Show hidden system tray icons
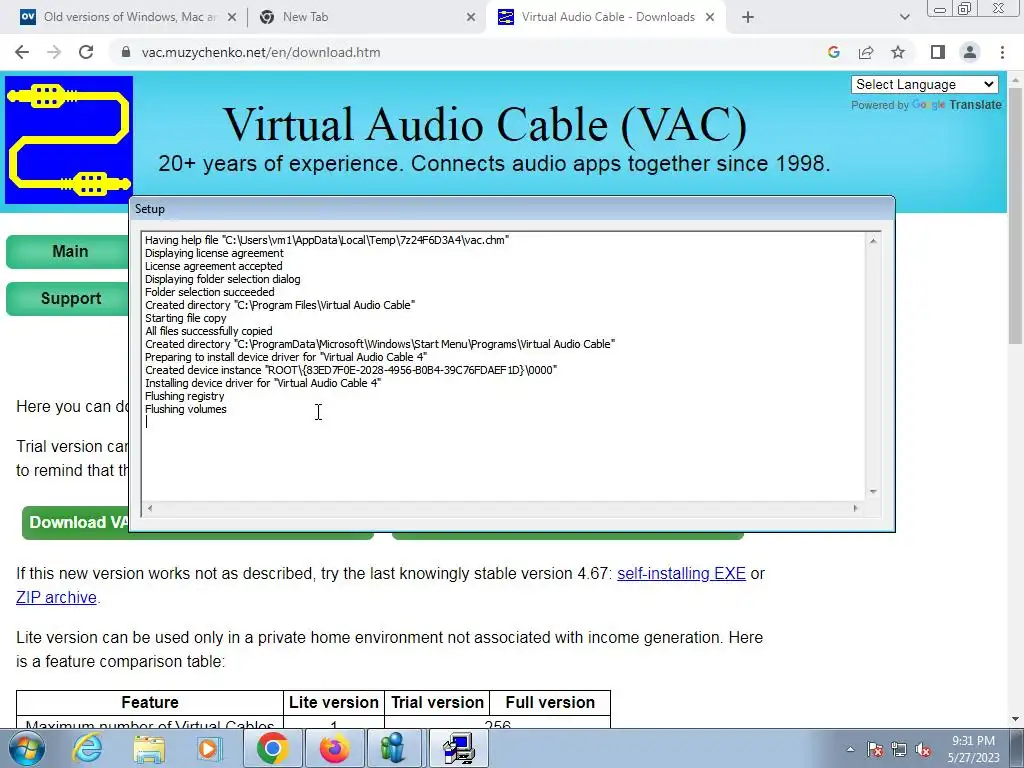 click(x=850, y=749)
